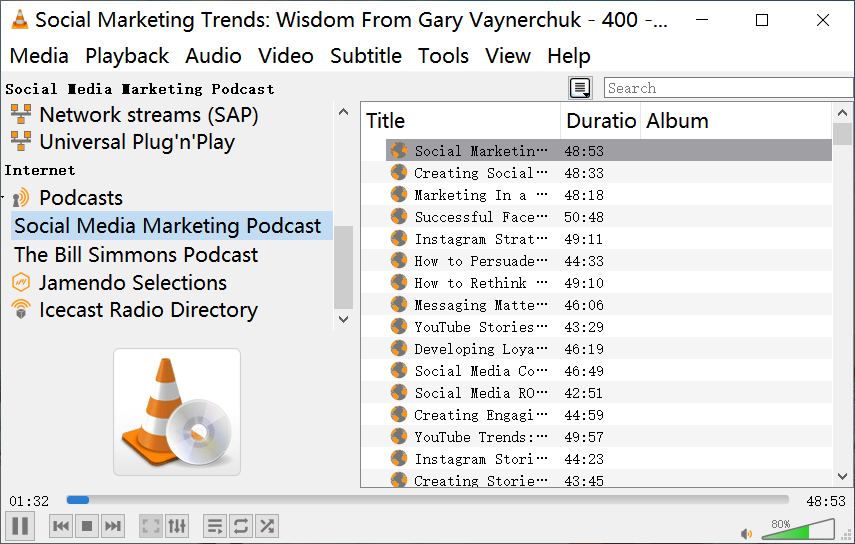Viewport: 855px width, 544px height.
Task: Click the Network streams icon
Action: pos(21,114)
